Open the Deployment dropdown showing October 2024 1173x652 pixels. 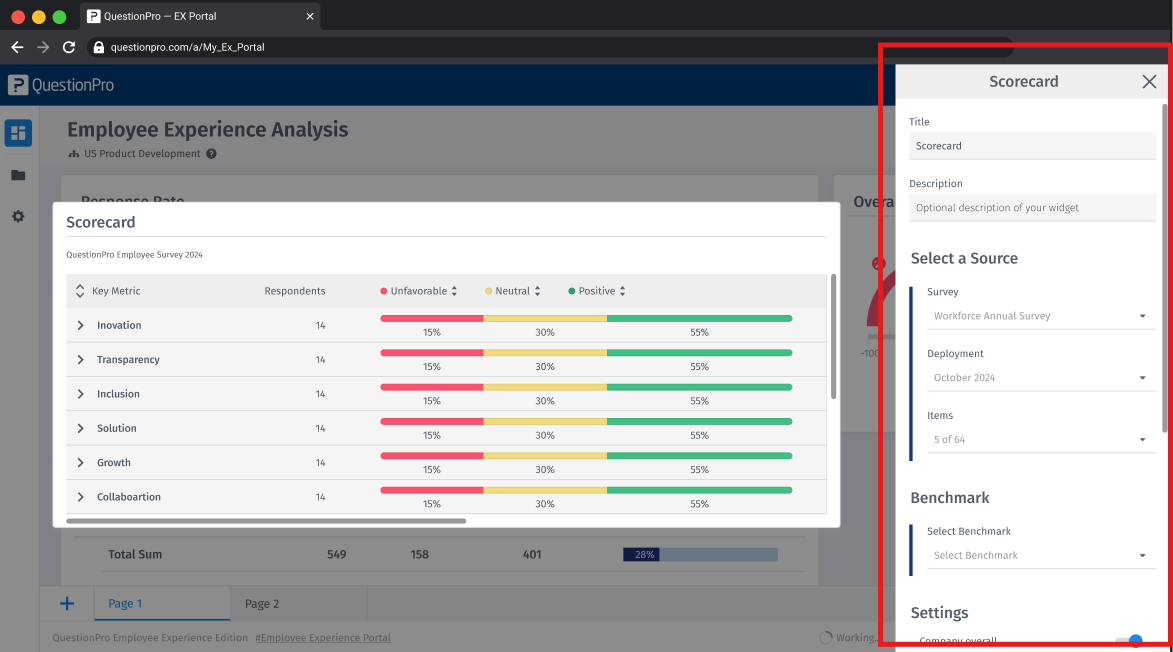pyautogui.click(x=1040, y=378)
